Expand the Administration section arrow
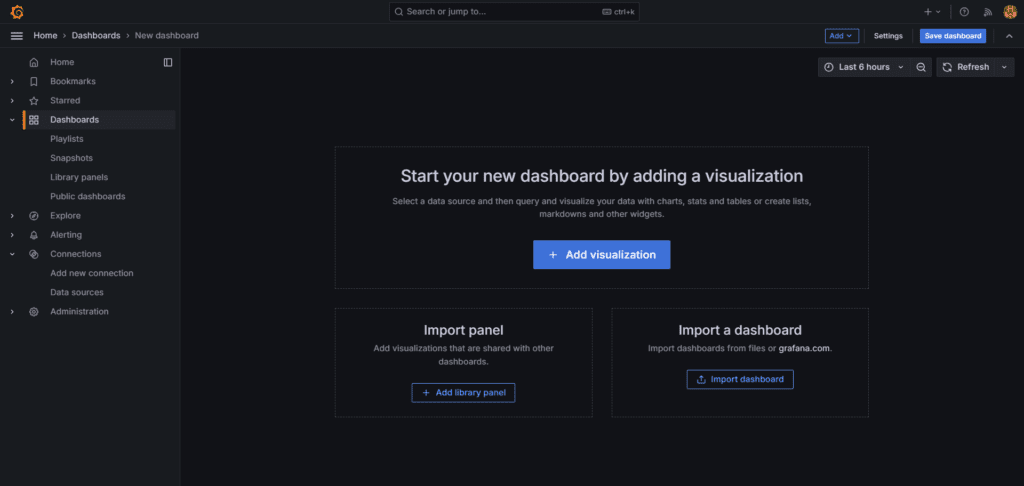 coord(12,312)
